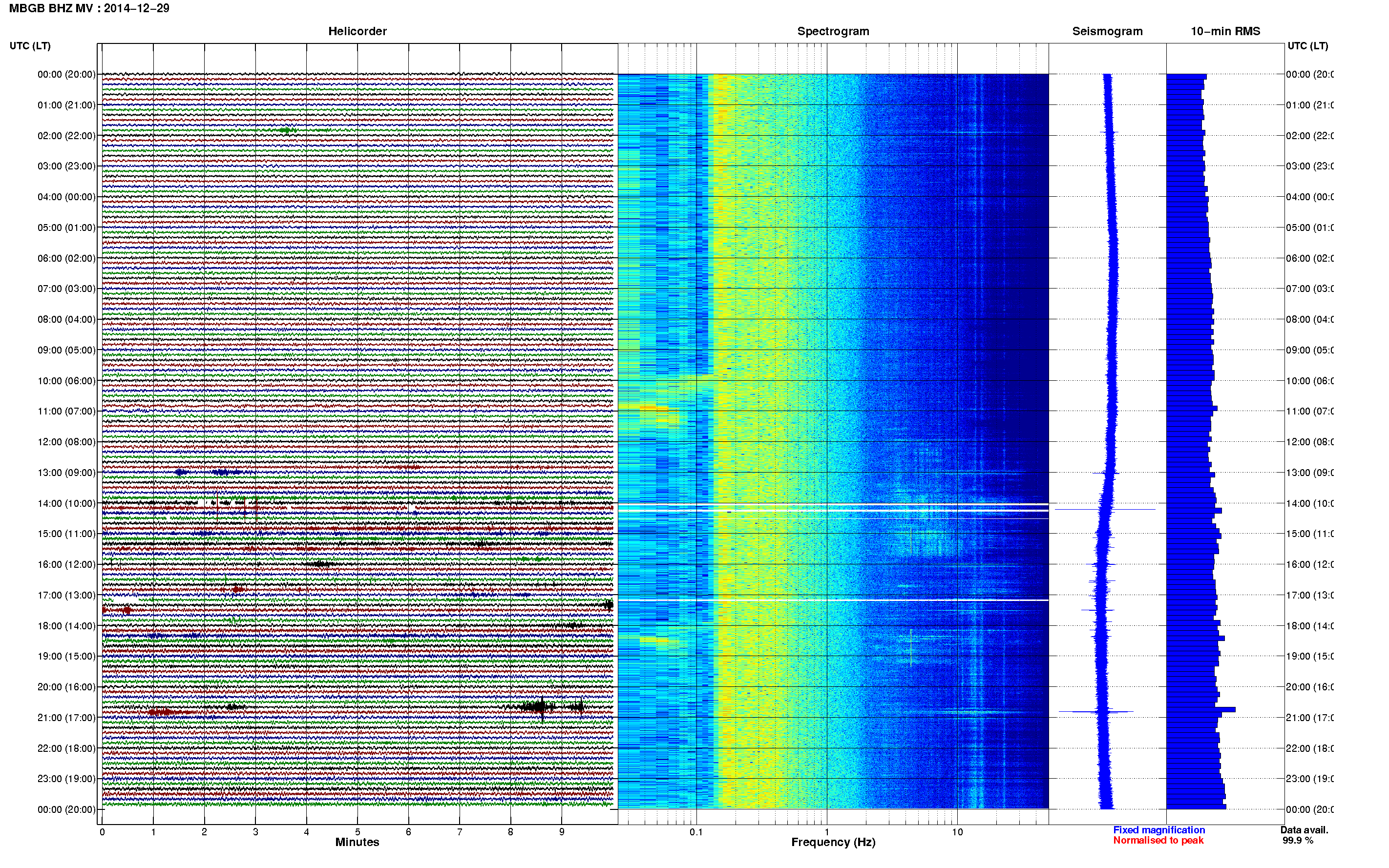Click the longest 10-min RMS bar just before 21:00
1389x868 pixels.
coord(1200,709)
